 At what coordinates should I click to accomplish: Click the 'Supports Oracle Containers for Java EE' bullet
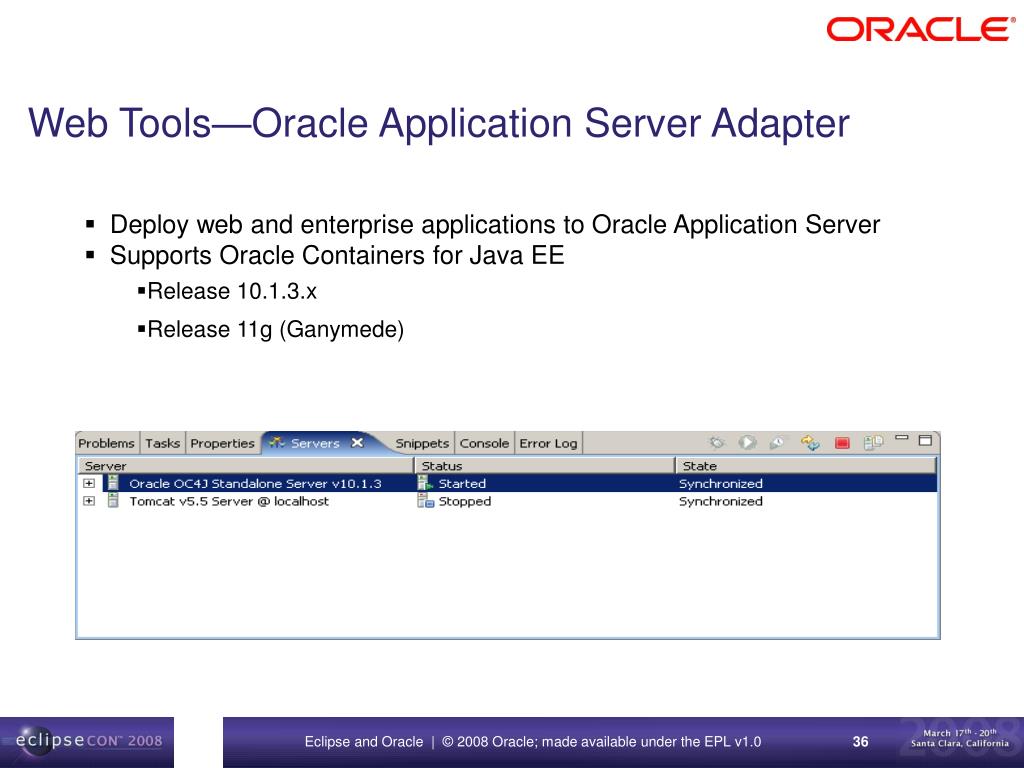click(337, 255)
